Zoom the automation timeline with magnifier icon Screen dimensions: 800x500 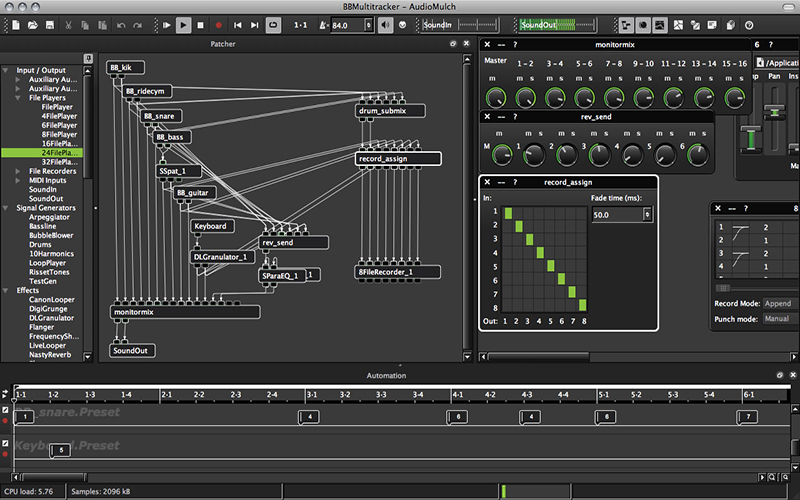pos(772,478)
